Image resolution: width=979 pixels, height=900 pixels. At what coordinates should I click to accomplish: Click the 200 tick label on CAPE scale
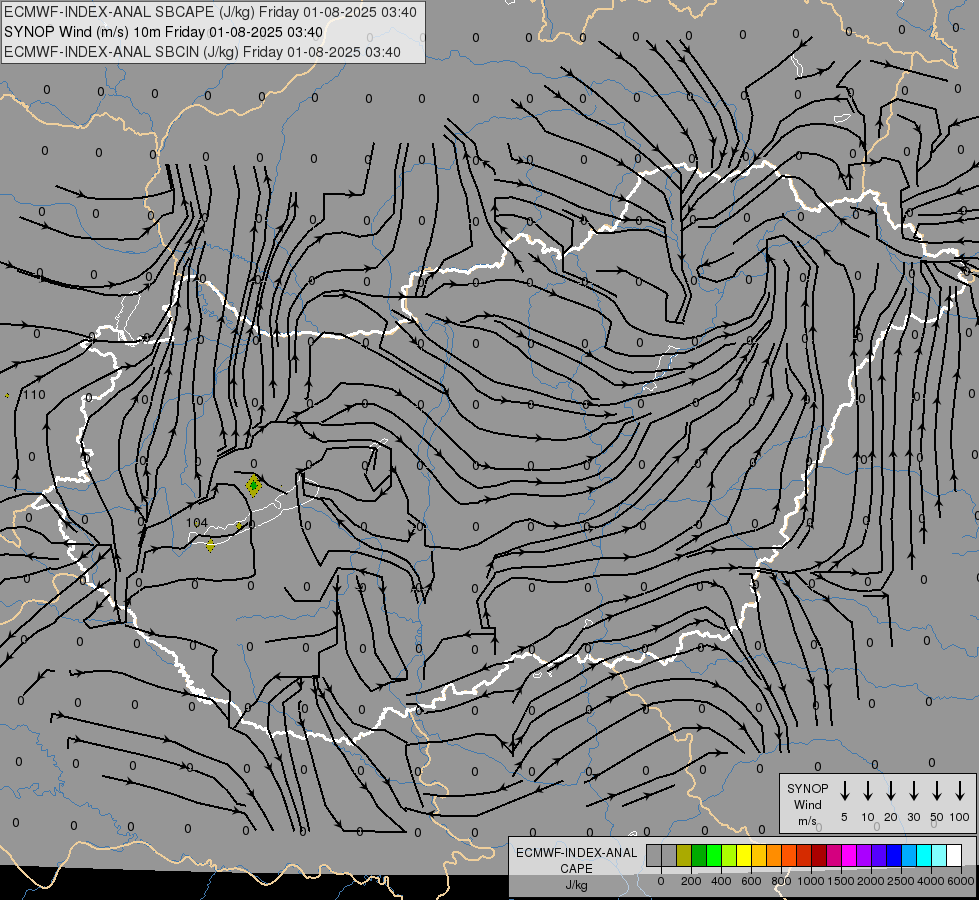(x=691, y=881)
